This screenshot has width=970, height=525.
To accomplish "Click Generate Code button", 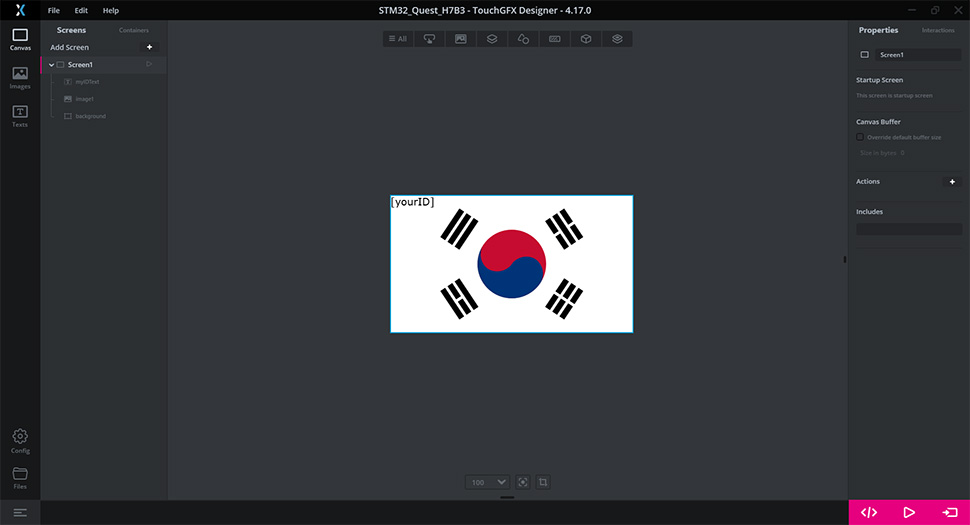I will pyautogui.click(x=869, y=512).
